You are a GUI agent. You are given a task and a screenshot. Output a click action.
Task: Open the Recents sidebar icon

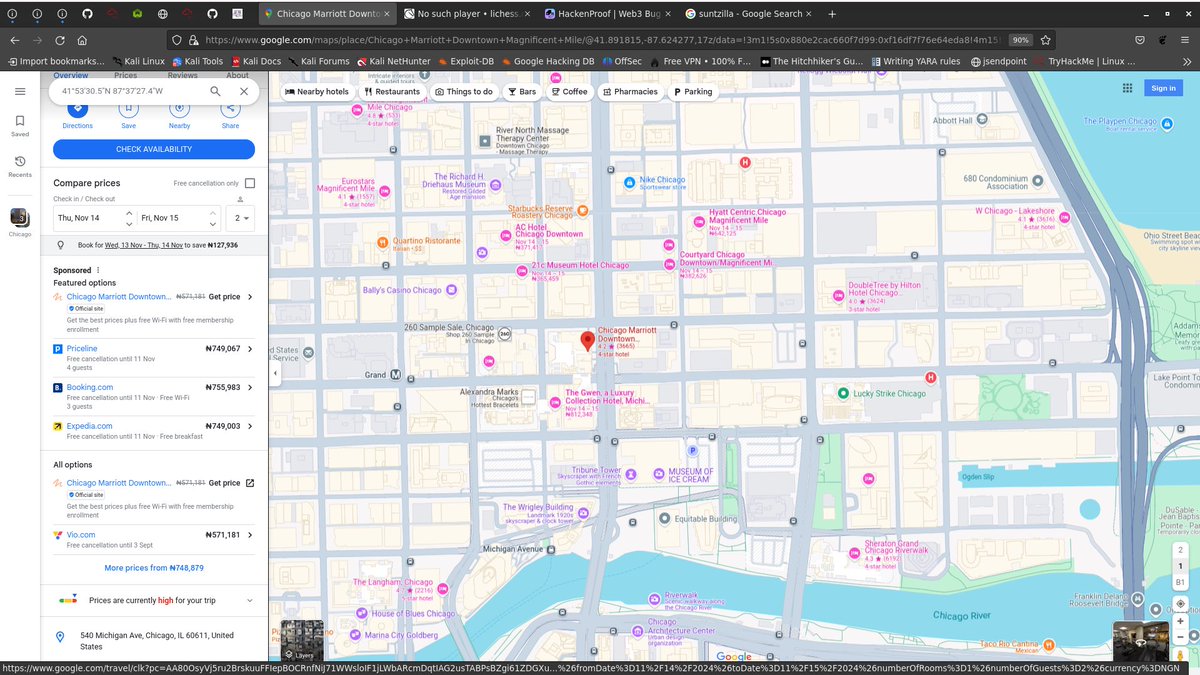(x=20, y=166)
